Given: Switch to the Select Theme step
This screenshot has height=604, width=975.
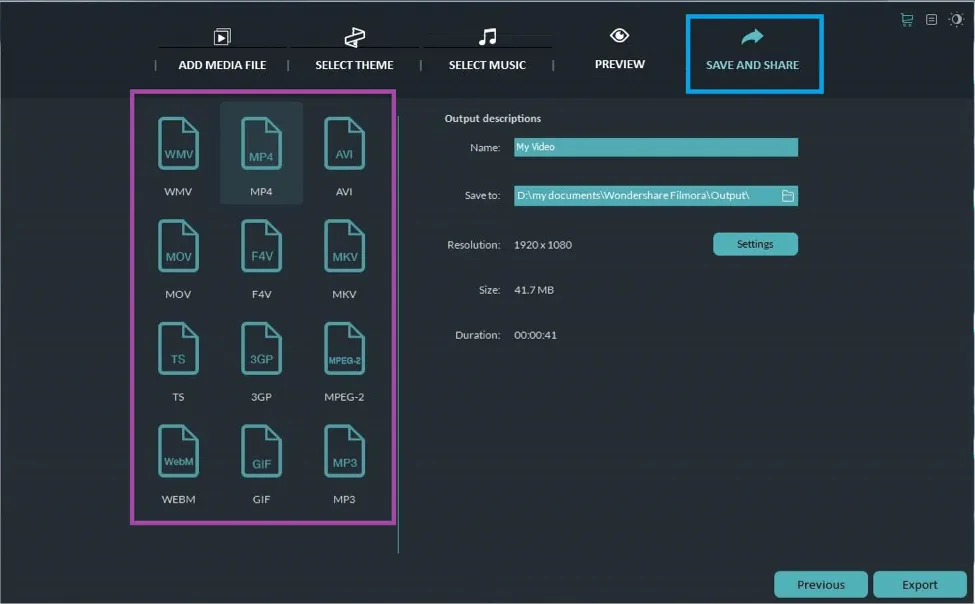Looking at the screenshot, I should click(354, 51).
